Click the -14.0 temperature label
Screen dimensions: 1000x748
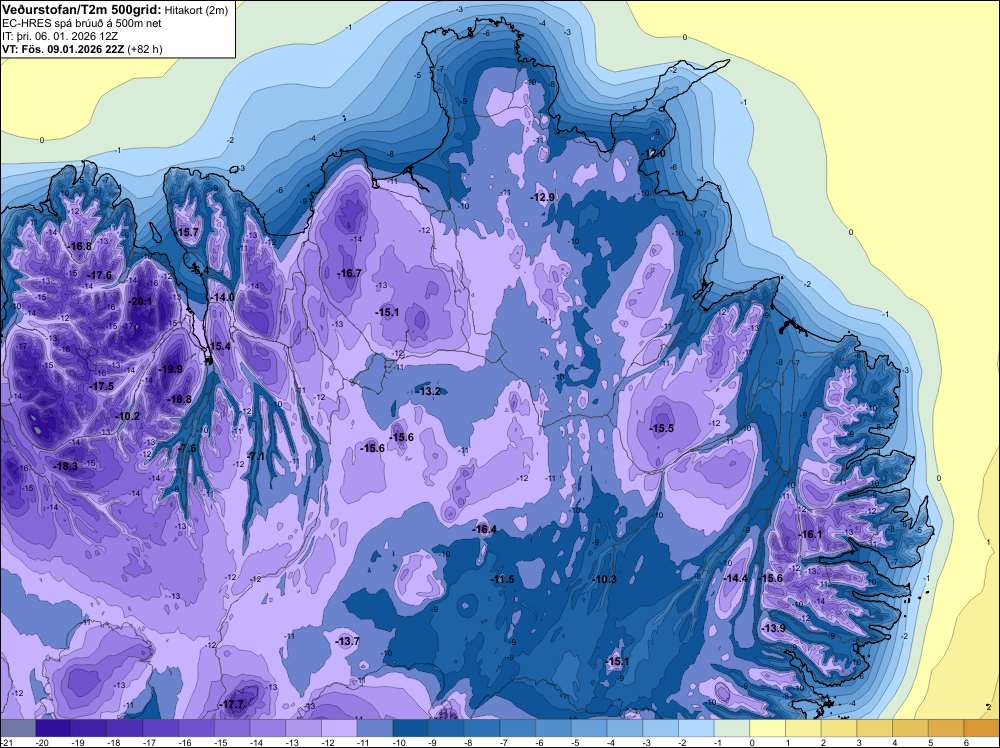point(224,297)
